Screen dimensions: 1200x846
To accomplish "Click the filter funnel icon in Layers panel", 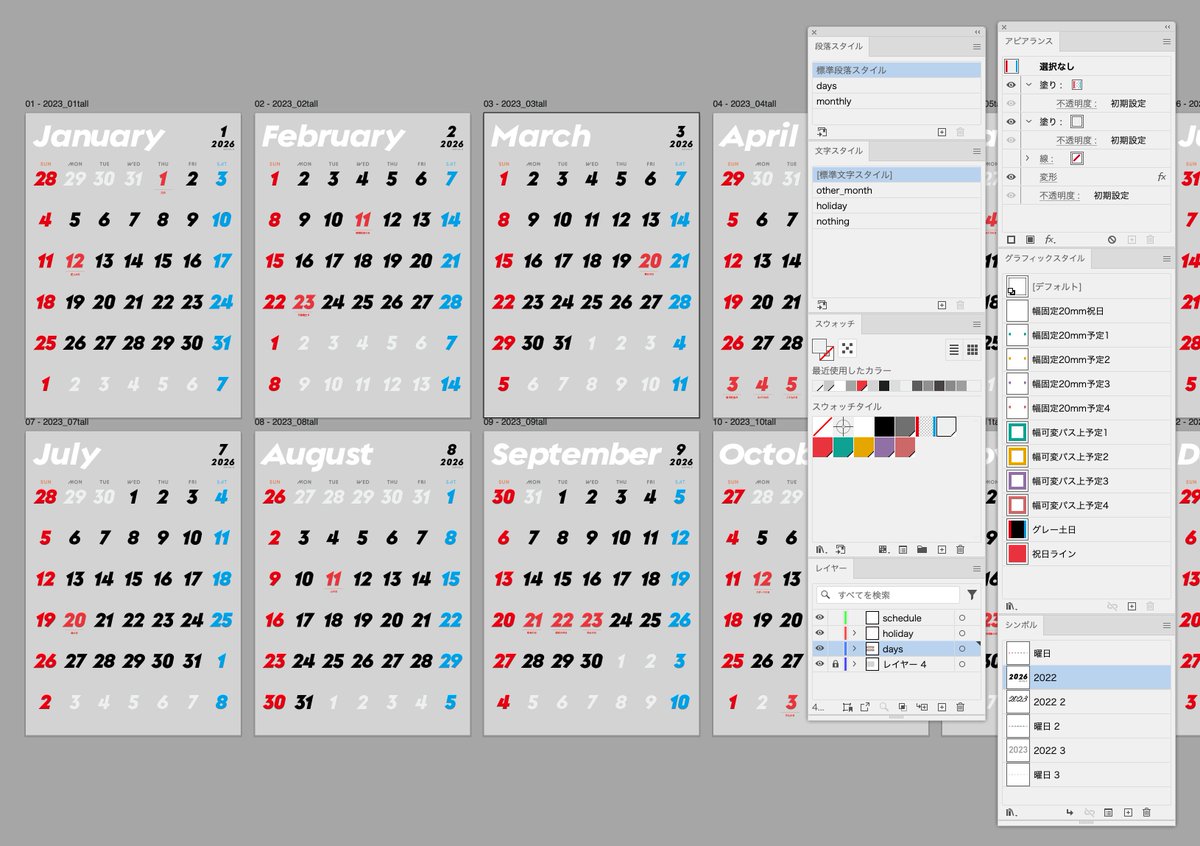I will click(972, 595).
